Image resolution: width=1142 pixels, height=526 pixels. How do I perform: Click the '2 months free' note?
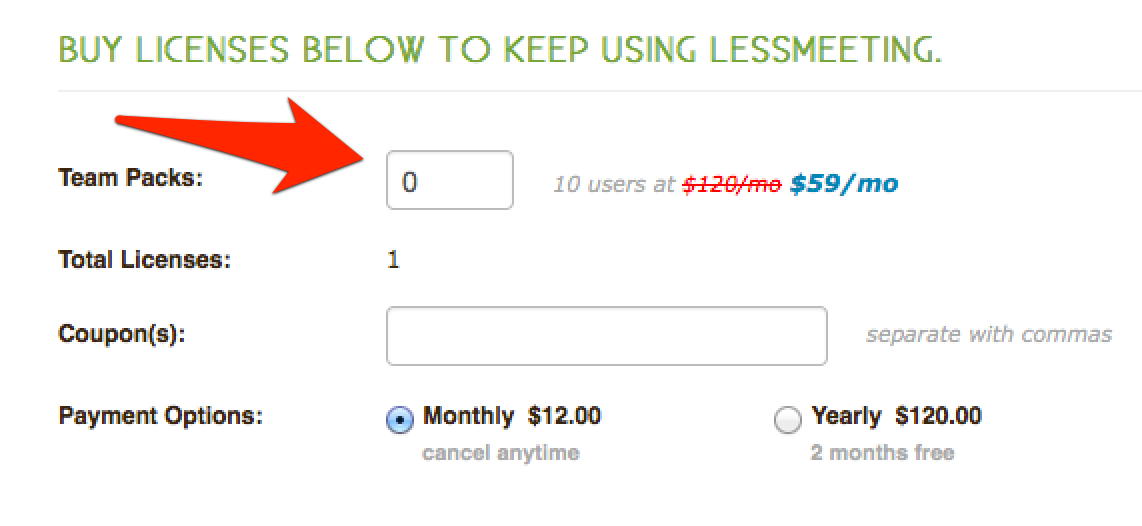(x=882, y=453)
